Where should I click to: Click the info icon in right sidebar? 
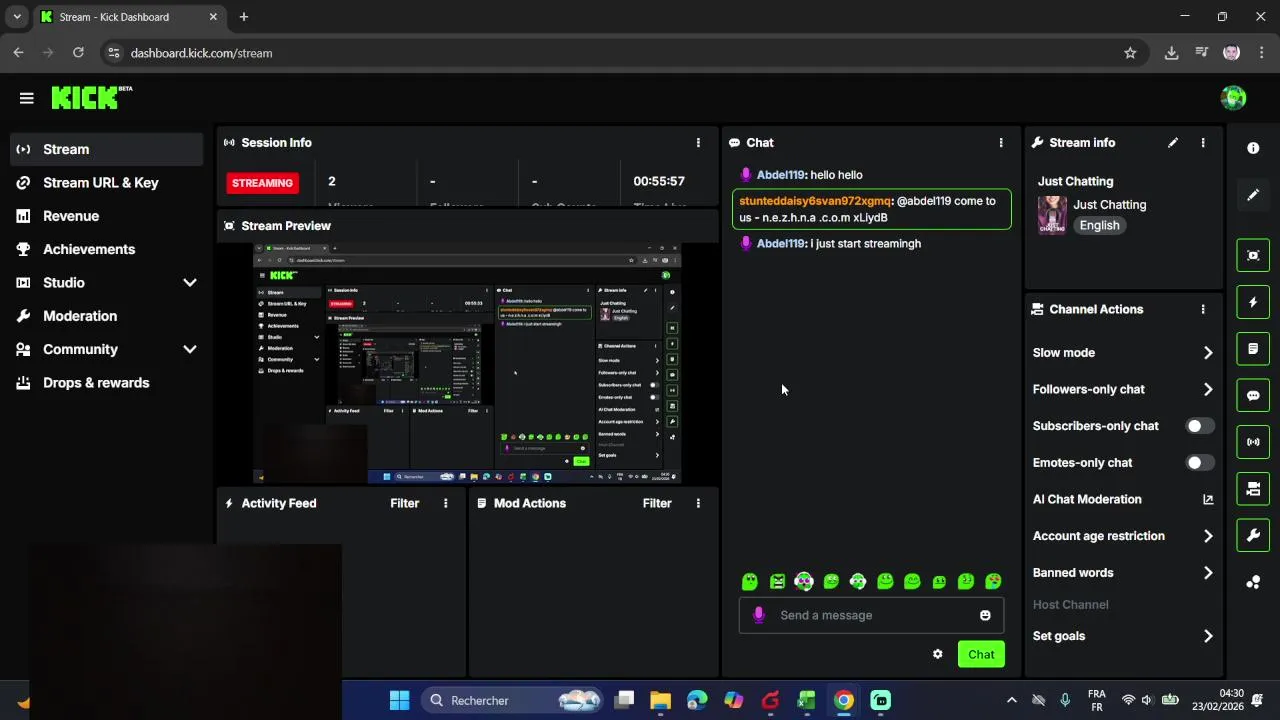(x=1253, y=148)
